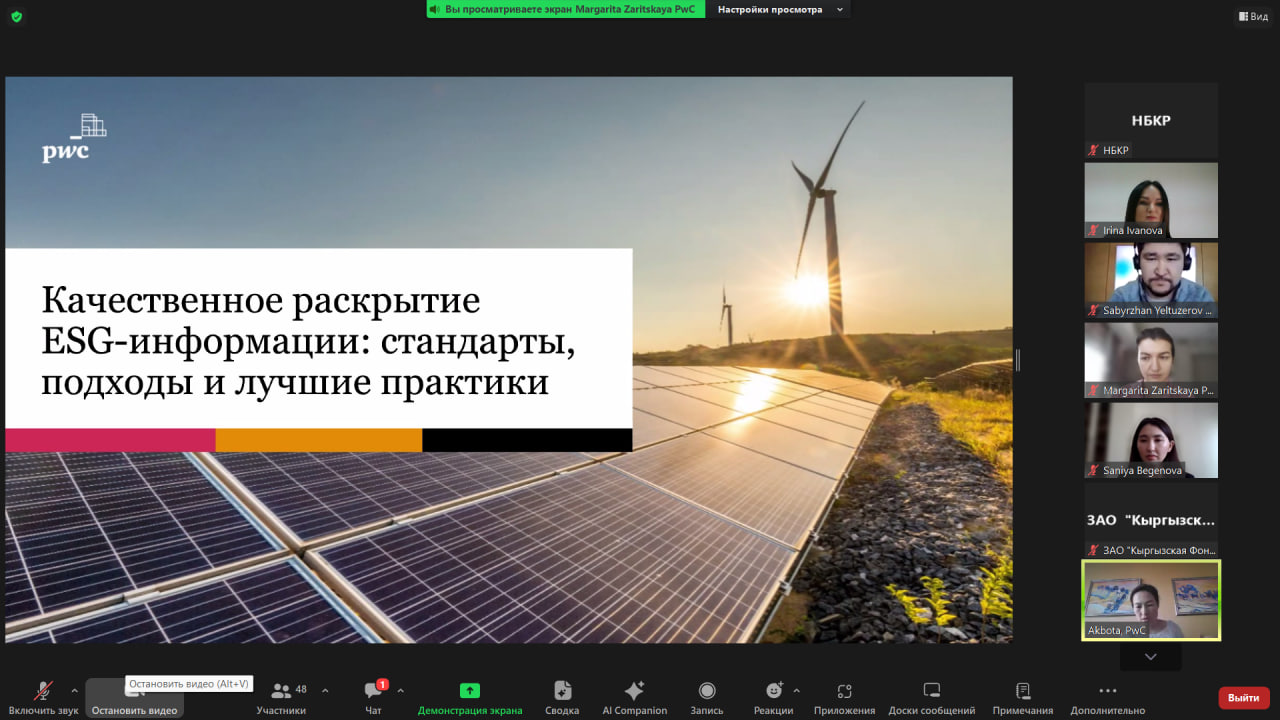Screen dimensions: 1280x720
Task: Start Демонстрация экрана screen share
Action: click(x=470, y=697)
